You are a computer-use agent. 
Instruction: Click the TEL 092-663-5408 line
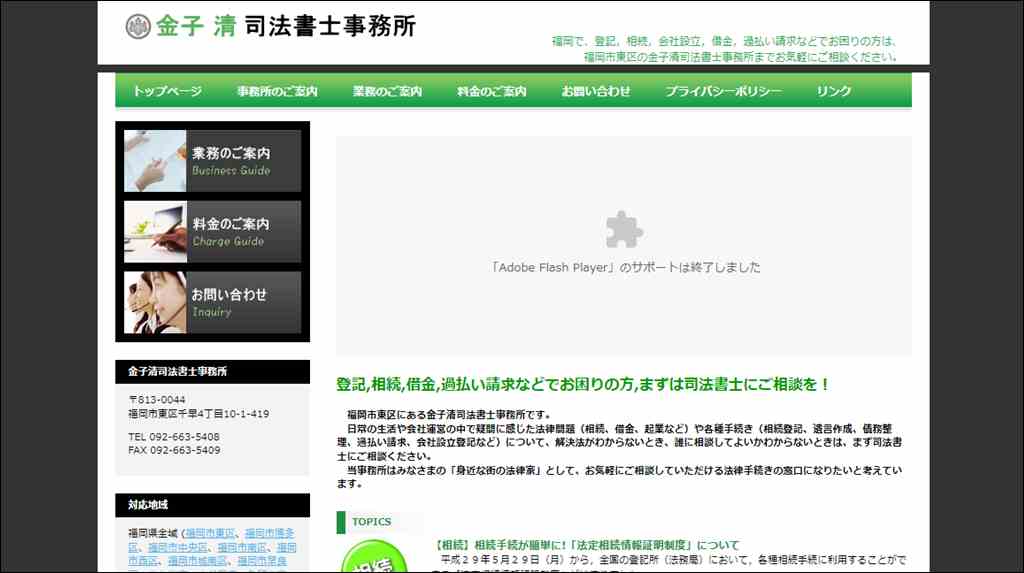[174, 436]
